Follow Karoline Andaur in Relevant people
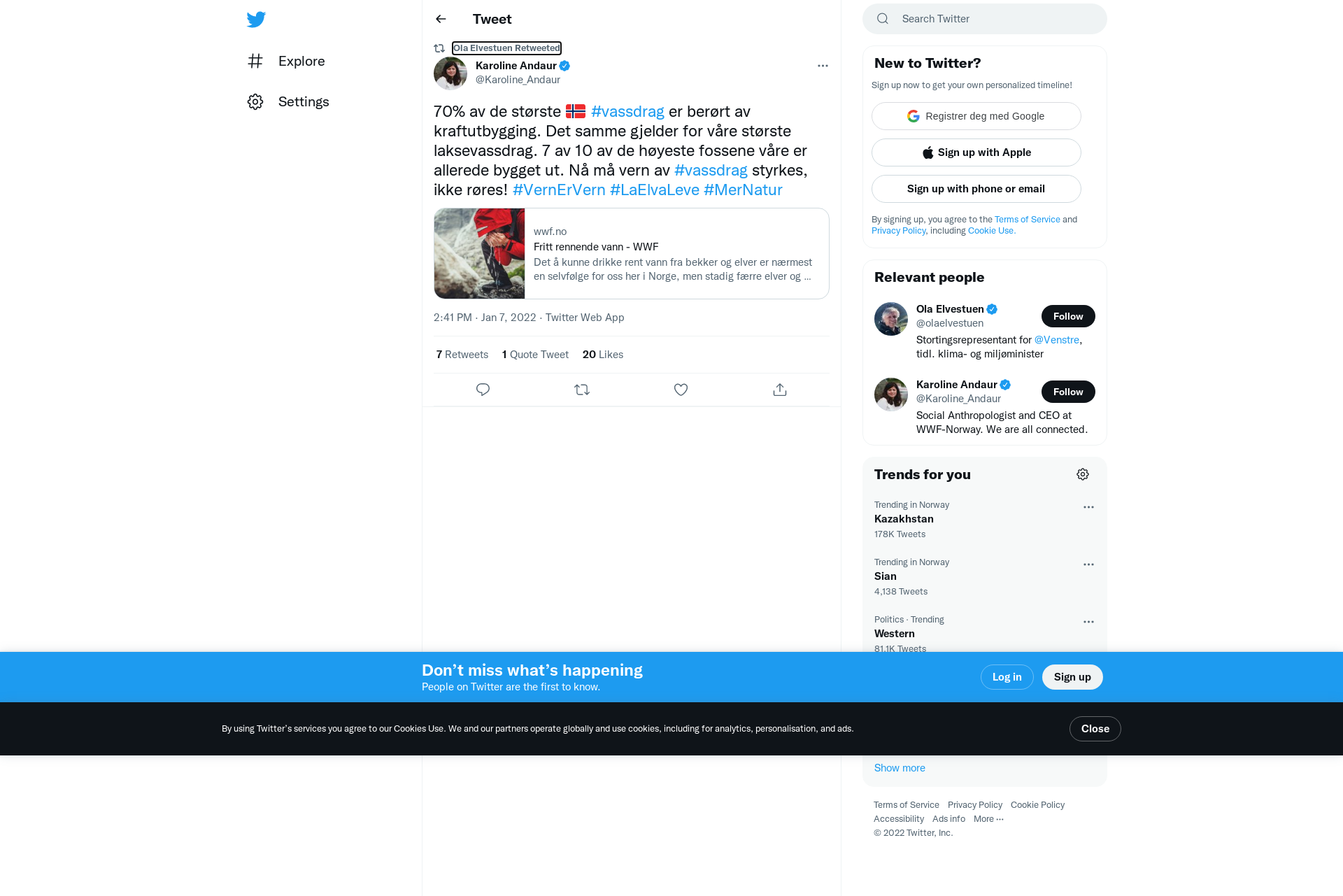Screen dimensions: 1343x896 point(1068,392)
